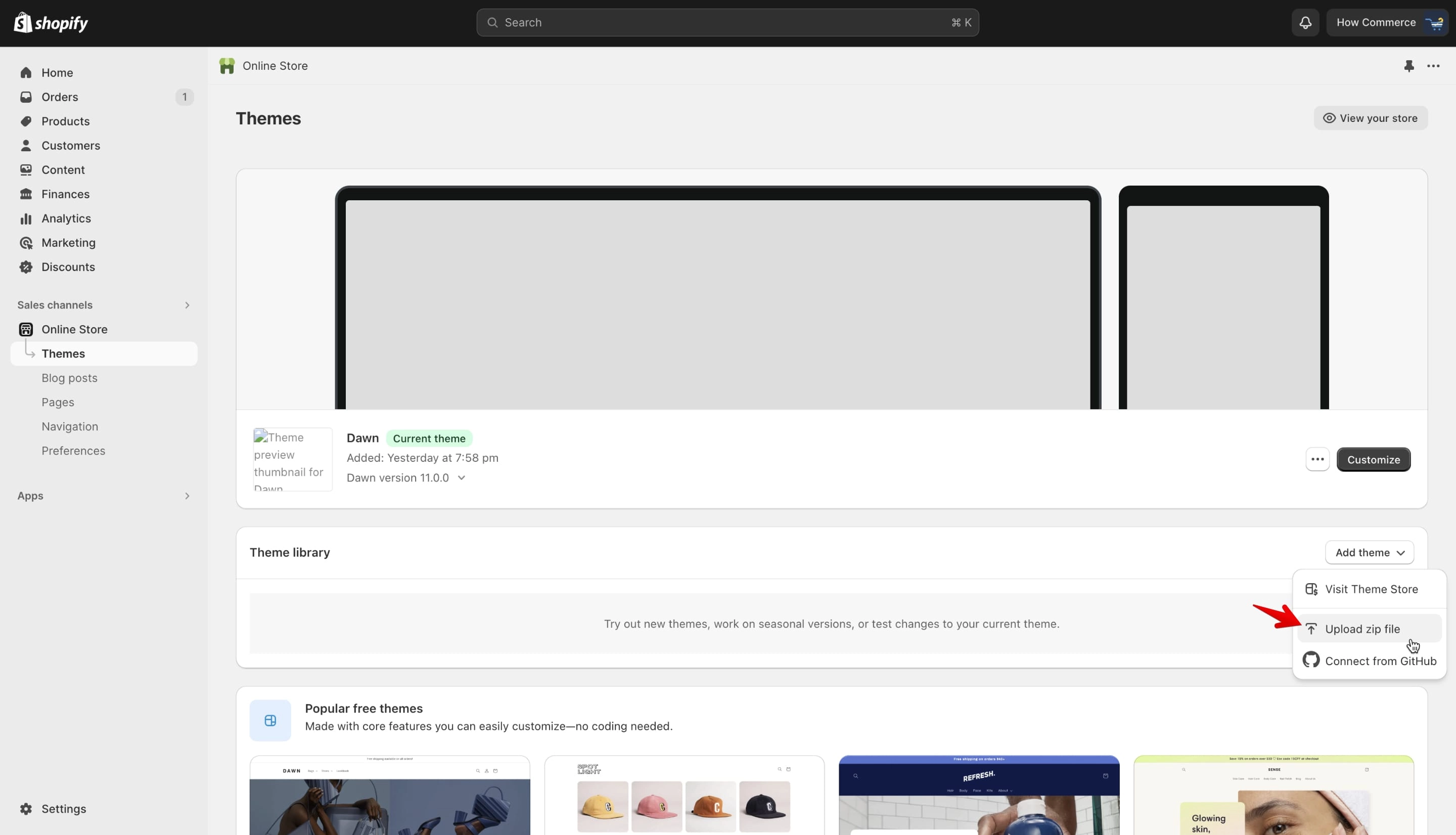Open Pages in sidebar
1456x835 pixels.
pos(57,402)
